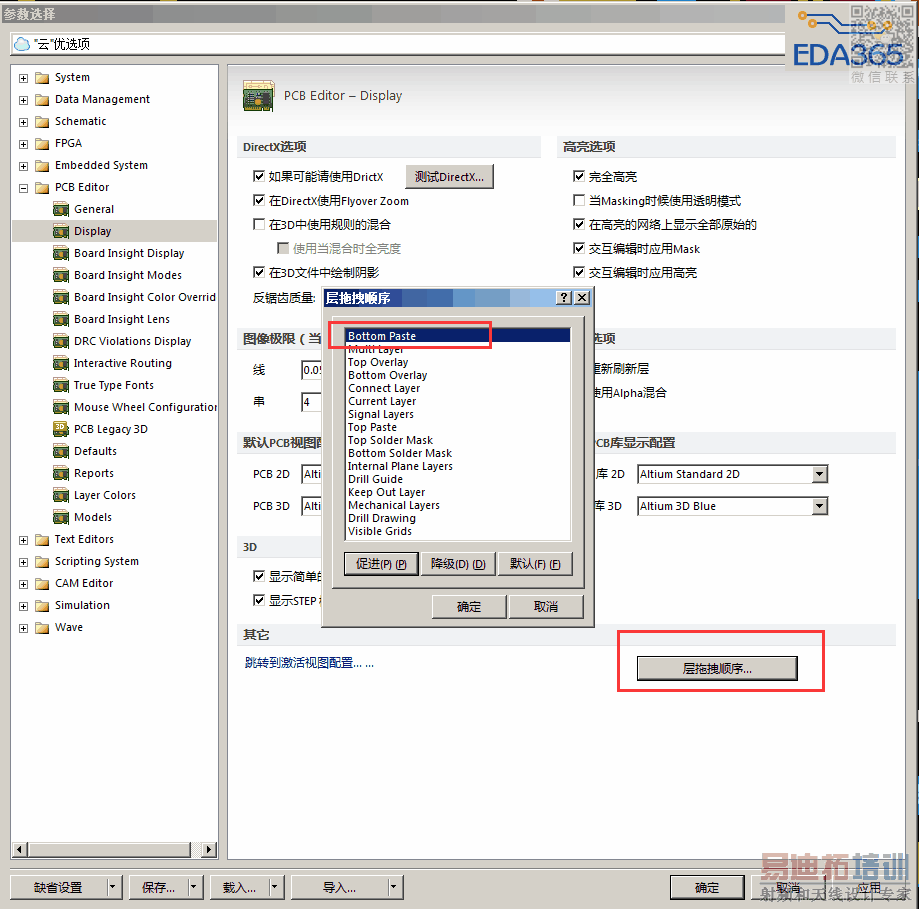Click the Board Insight Display icon
919x909 pixels.
coord(61,253)
